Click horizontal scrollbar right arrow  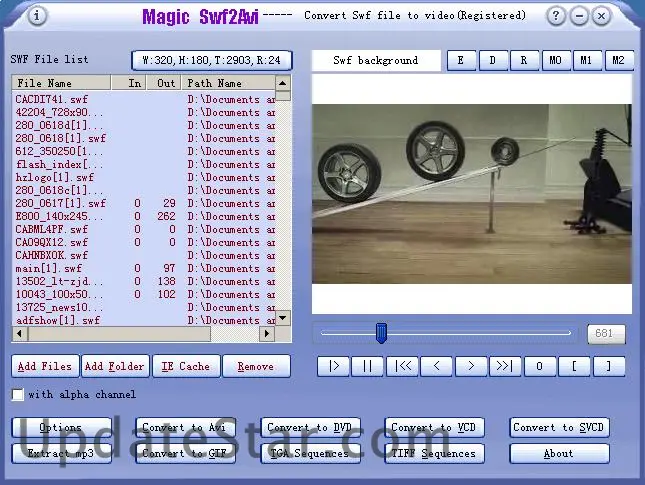(x=267, y=334)
